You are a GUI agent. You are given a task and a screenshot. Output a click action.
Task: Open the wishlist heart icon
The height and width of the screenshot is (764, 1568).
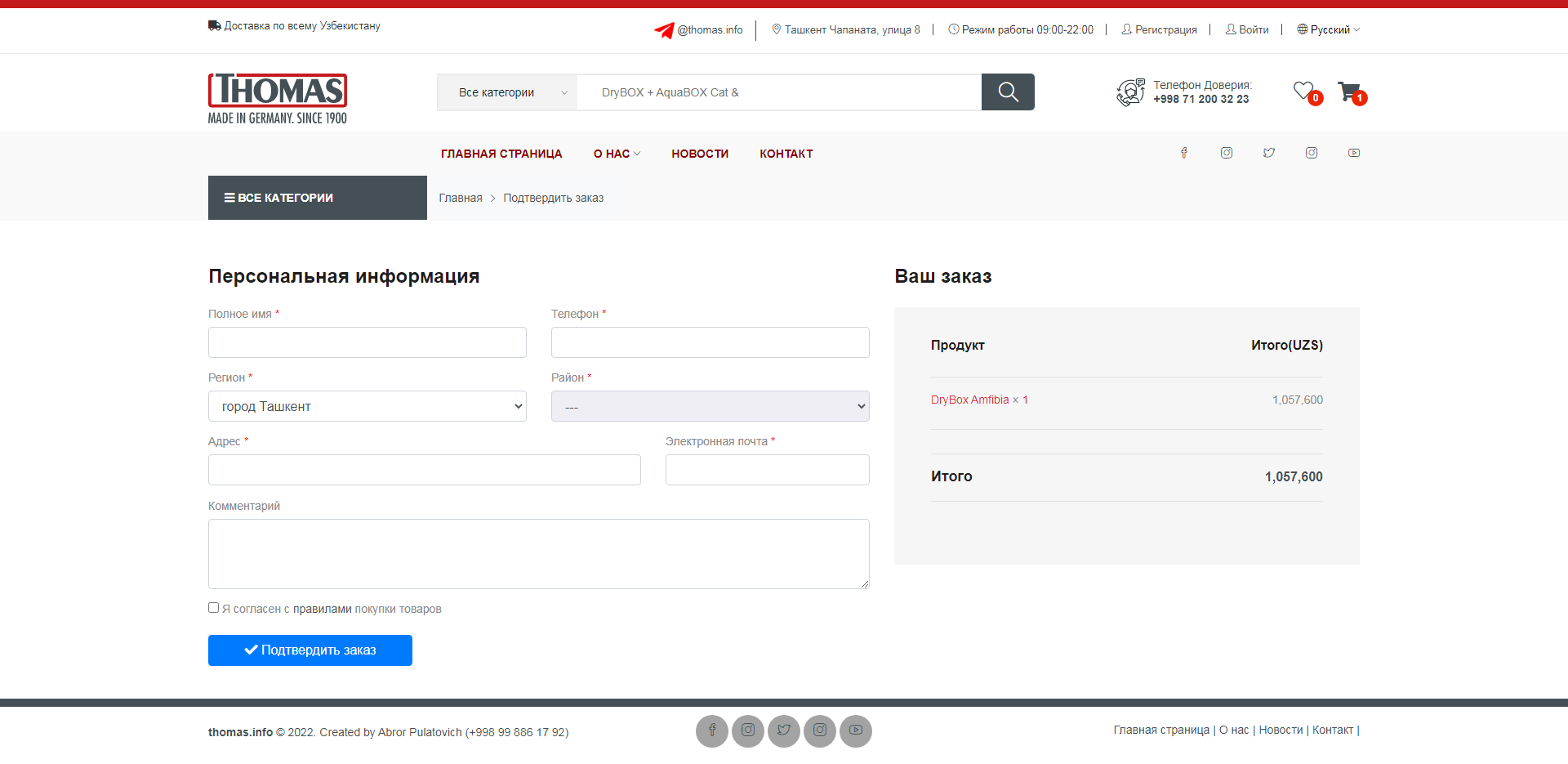click(1305, 92)
